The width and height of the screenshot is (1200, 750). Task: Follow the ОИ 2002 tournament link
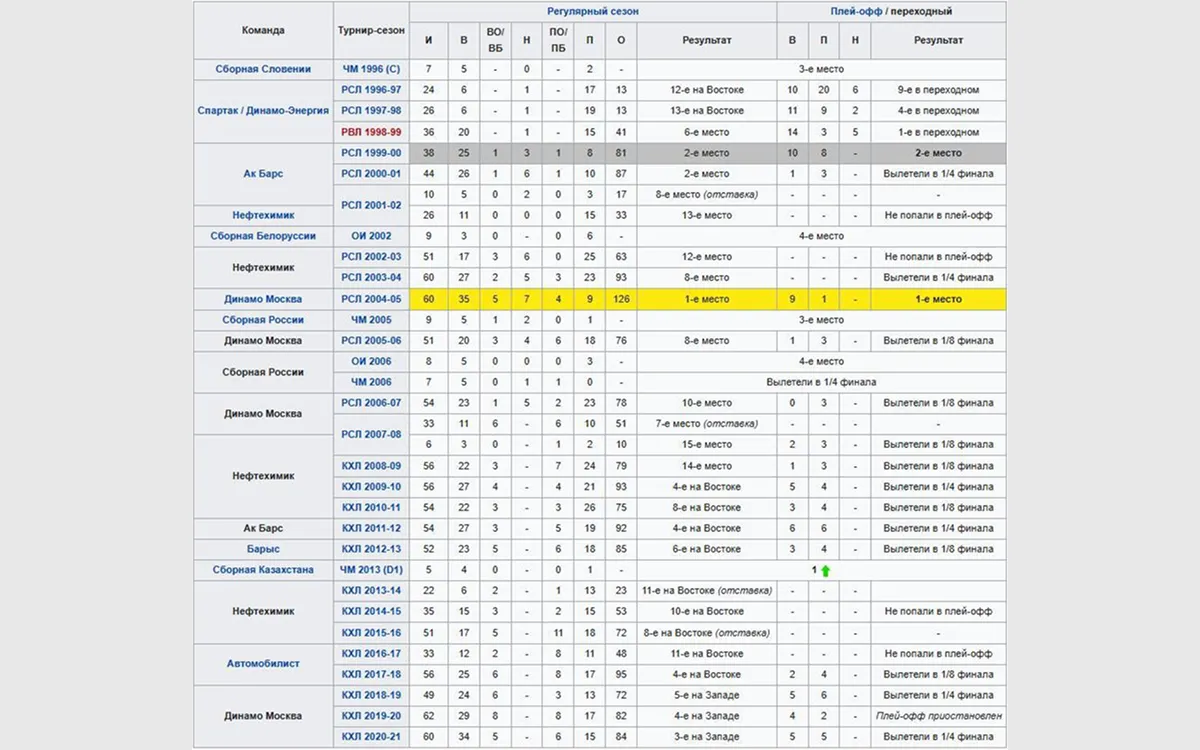(371, 236)
